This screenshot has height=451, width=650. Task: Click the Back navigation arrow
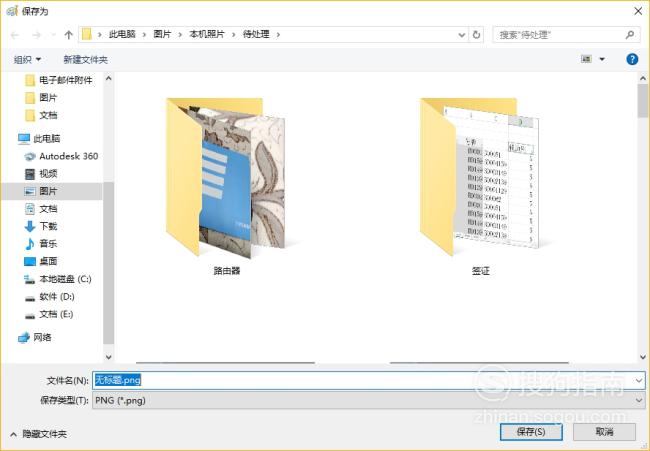tap(15, 35)
